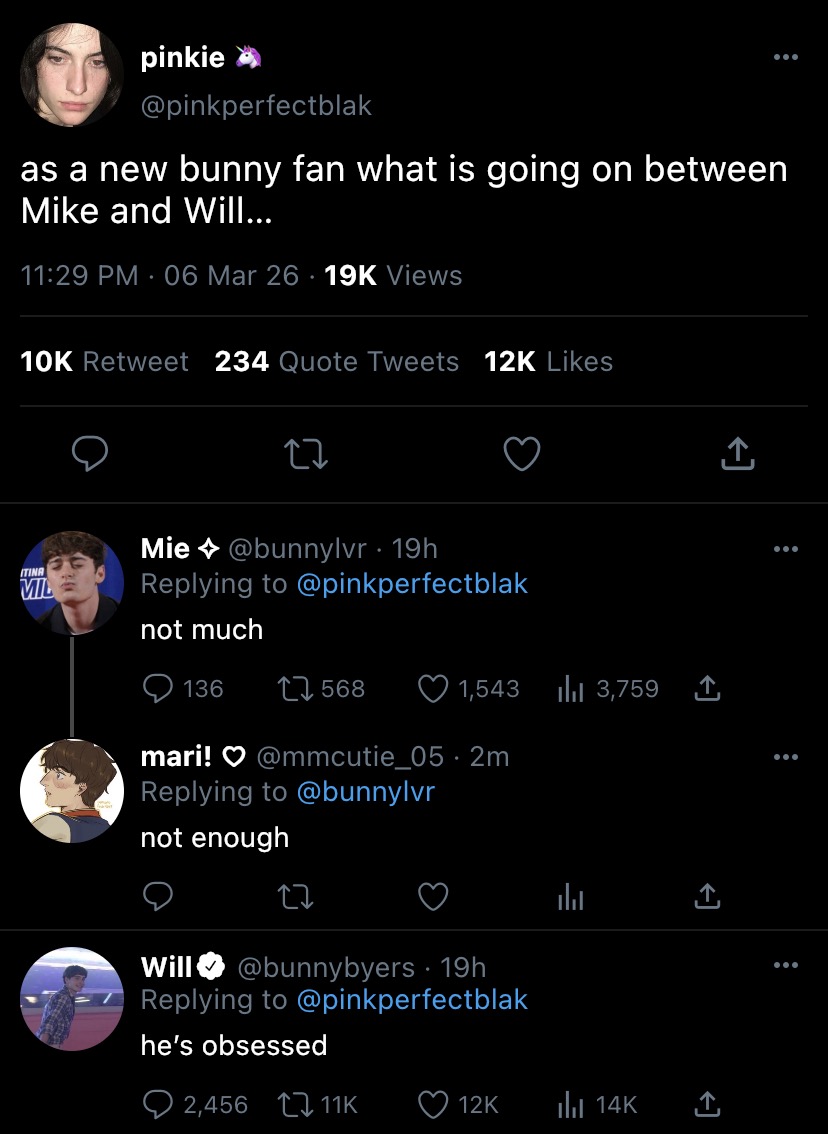Viewport: 828px width, 1134px height.
Task: Open the @bunnylvr mention link
Action: (x=365, y=792)
